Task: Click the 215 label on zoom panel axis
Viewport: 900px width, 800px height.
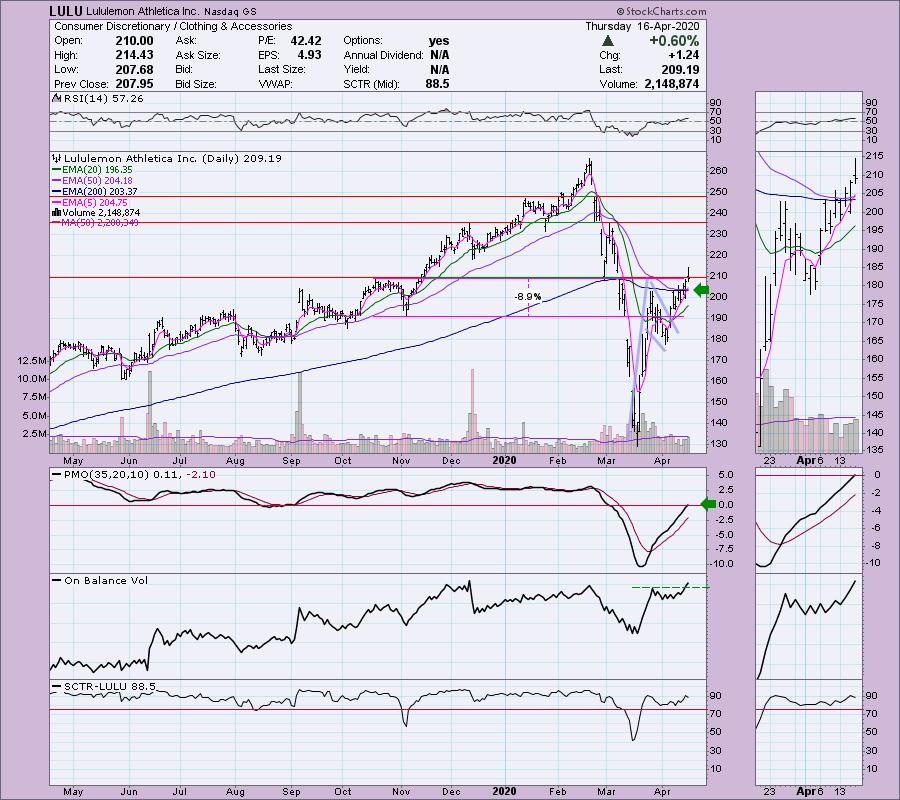Action: [x=874, y=156]
